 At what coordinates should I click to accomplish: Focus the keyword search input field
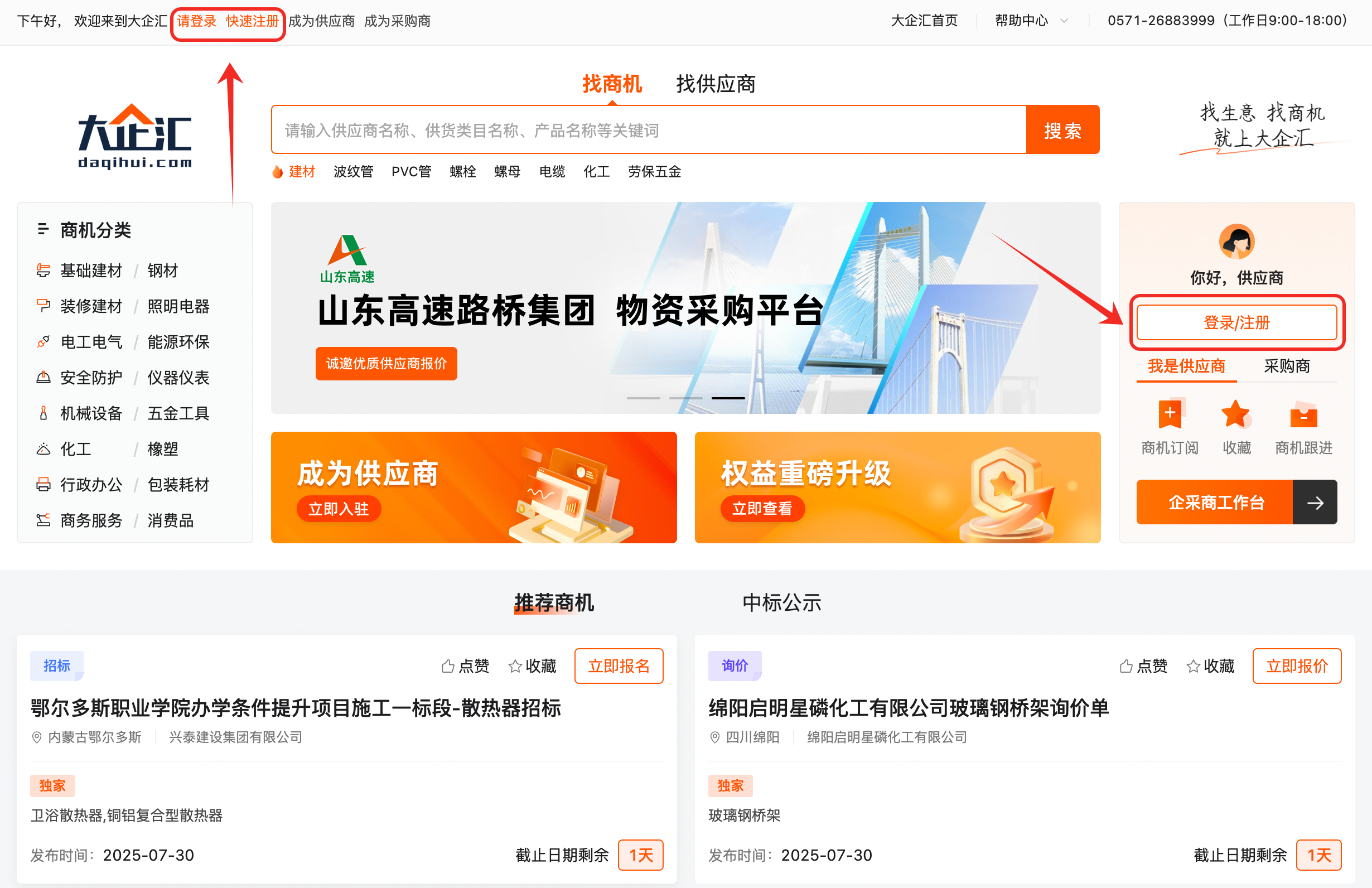pyautogui.click(x=649, y=130)
